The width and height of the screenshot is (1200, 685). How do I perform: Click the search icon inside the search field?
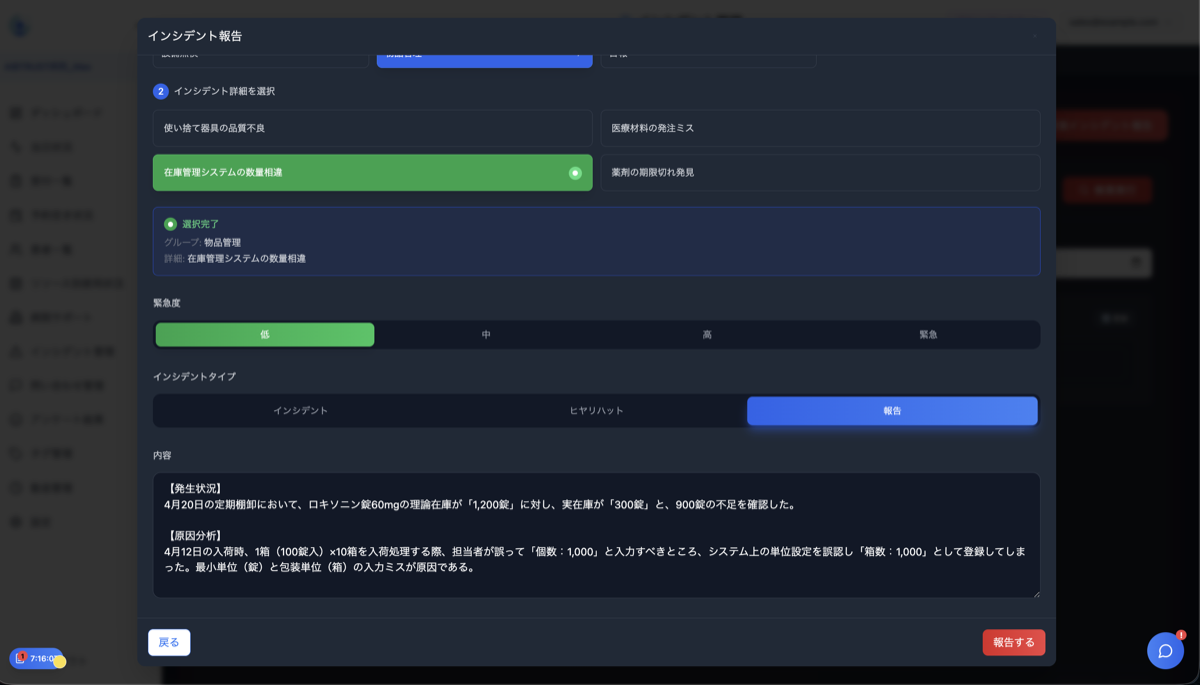coord(1135,263)
